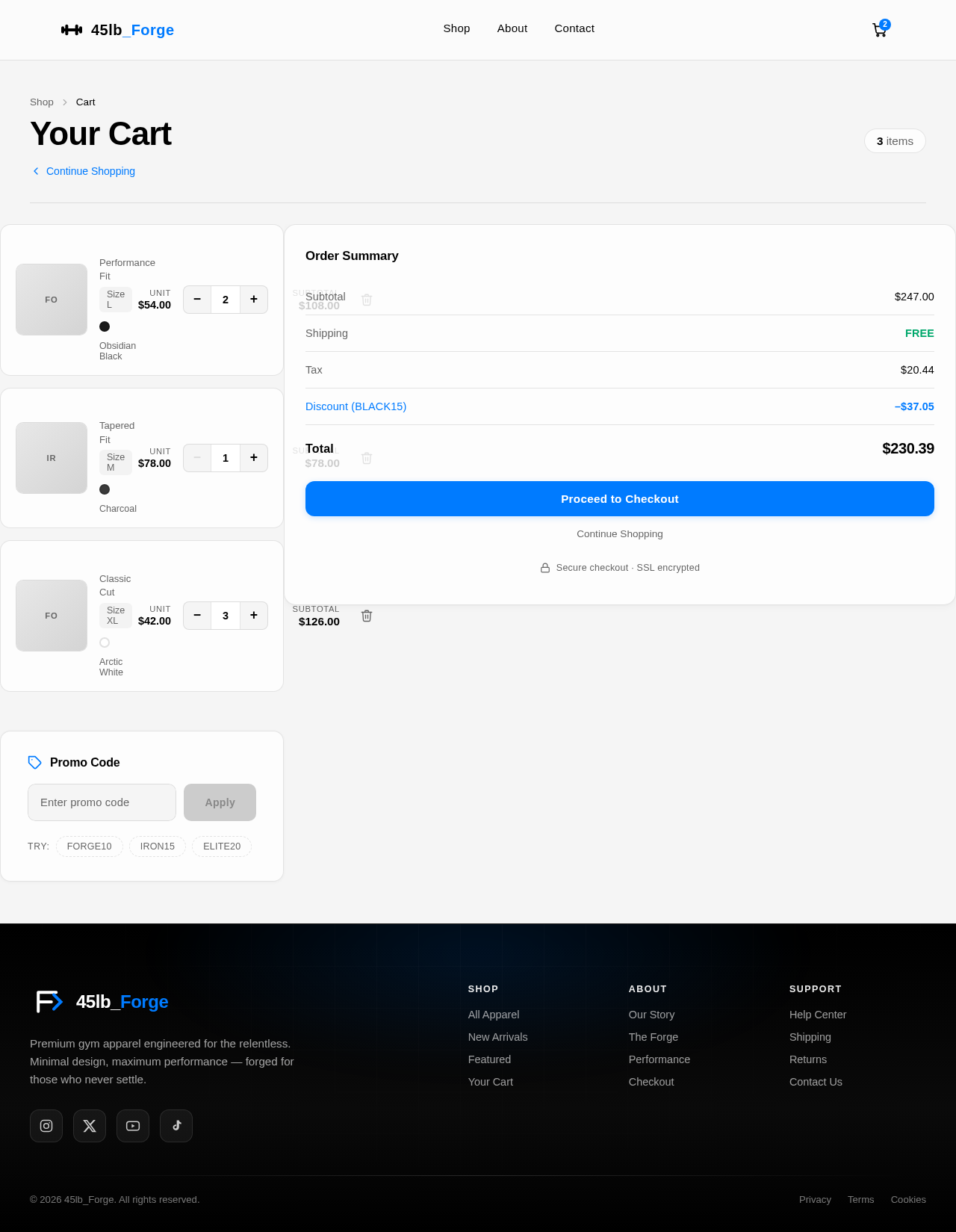Open New Arrivals footer link

(498, 1037)
